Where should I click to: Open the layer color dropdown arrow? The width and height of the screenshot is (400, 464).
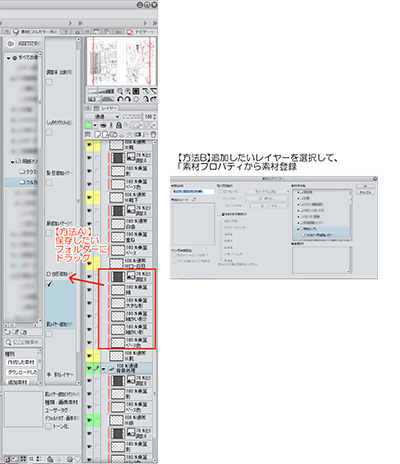pos(95,125)
